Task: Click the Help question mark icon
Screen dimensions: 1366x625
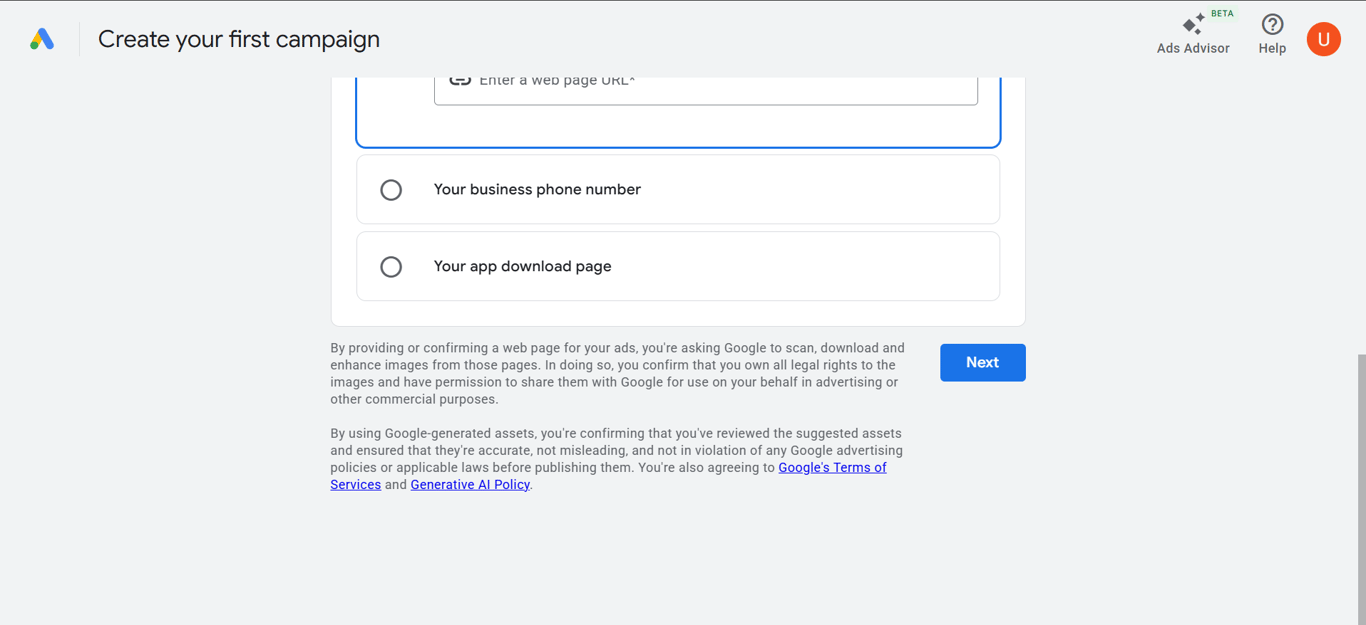Action: point(1272,24)
